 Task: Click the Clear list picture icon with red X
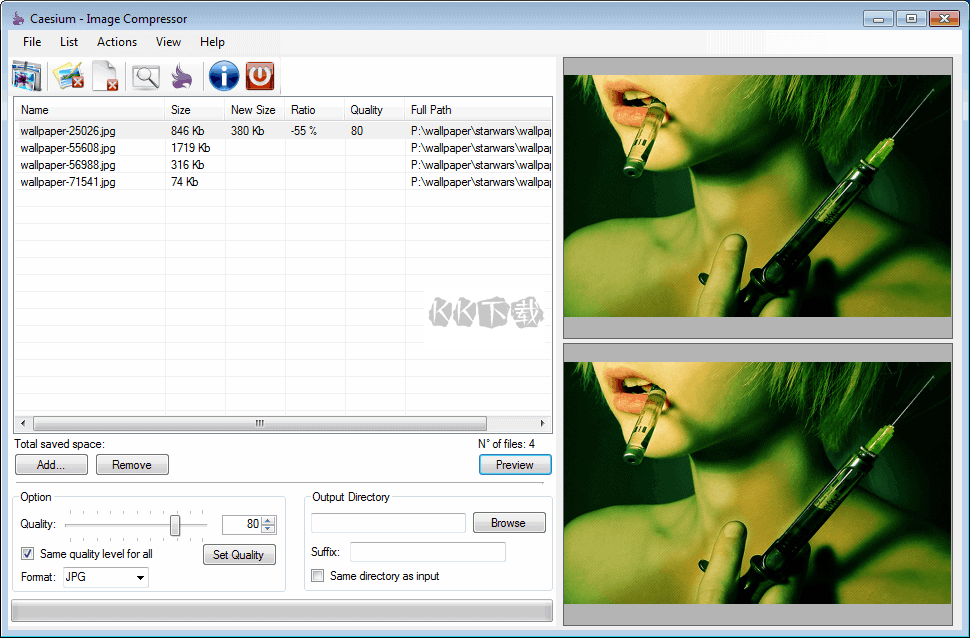point(68,76)
